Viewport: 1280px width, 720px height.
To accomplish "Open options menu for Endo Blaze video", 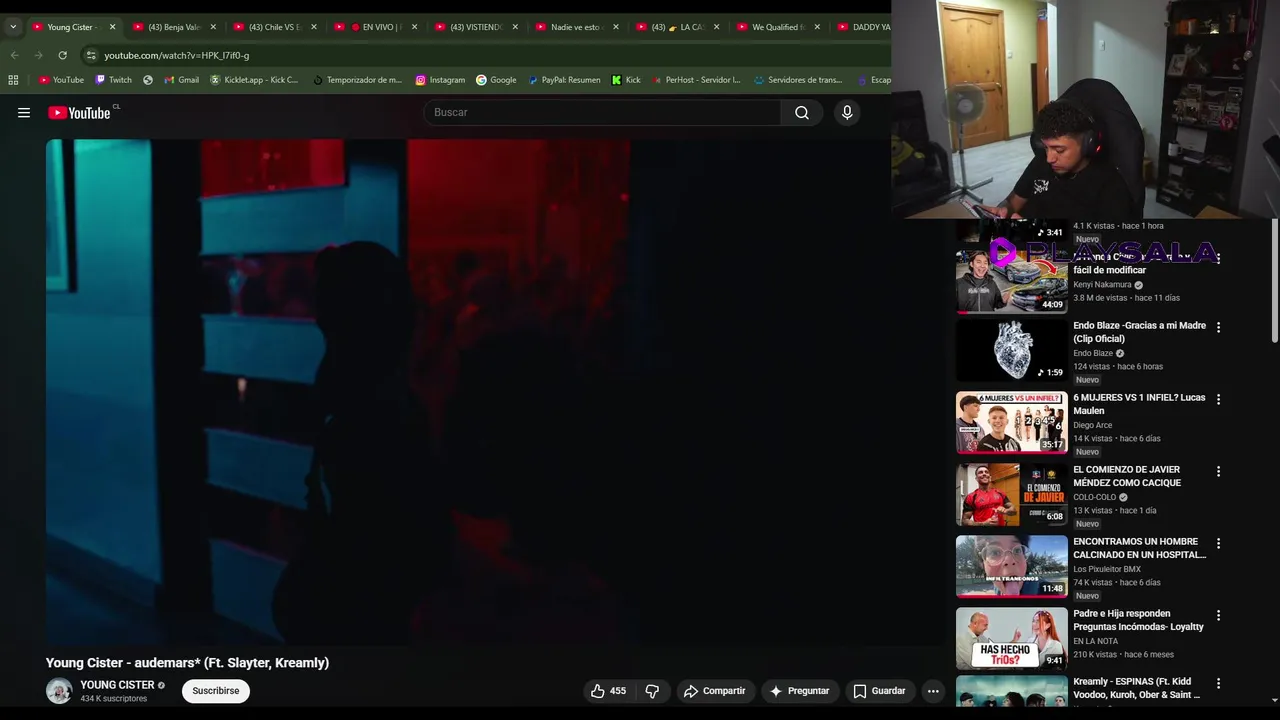I will (x=1218, y=327).
